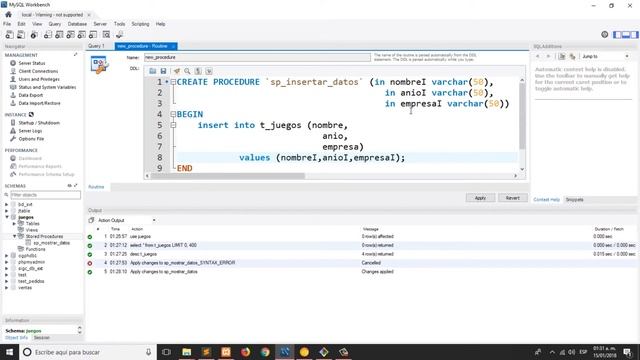640x360 pixels.
Task: Collapse fold marker at line 1
Action: [173, 82]
